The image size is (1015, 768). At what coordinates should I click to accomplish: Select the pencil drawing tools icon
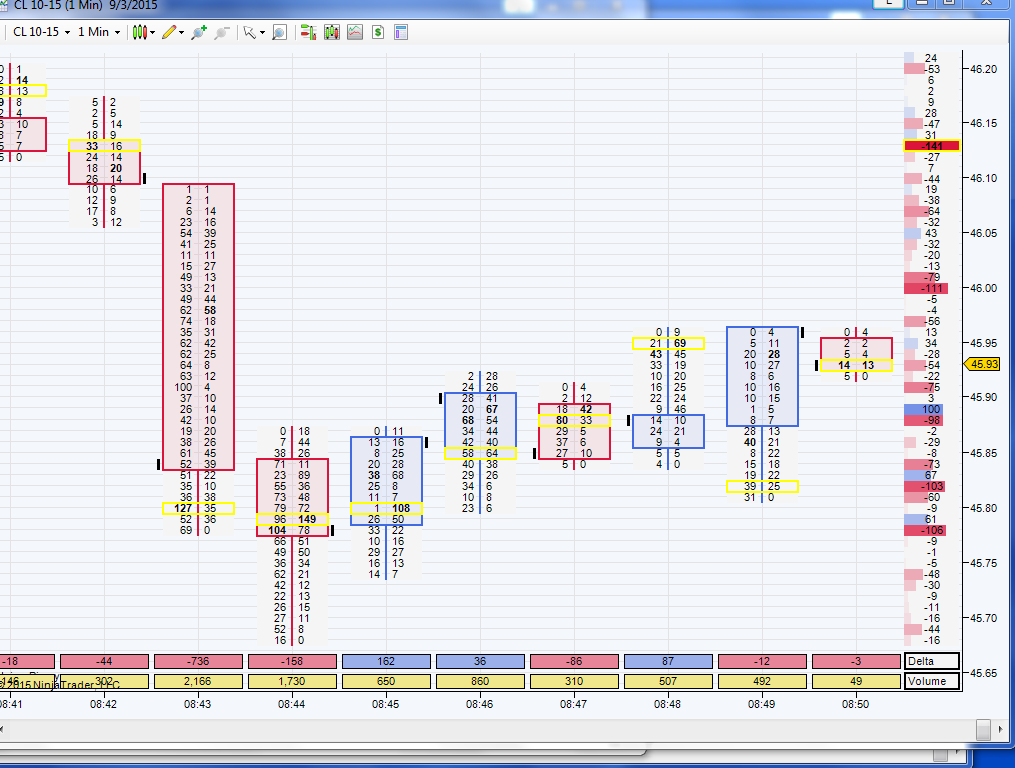(170, 32)
